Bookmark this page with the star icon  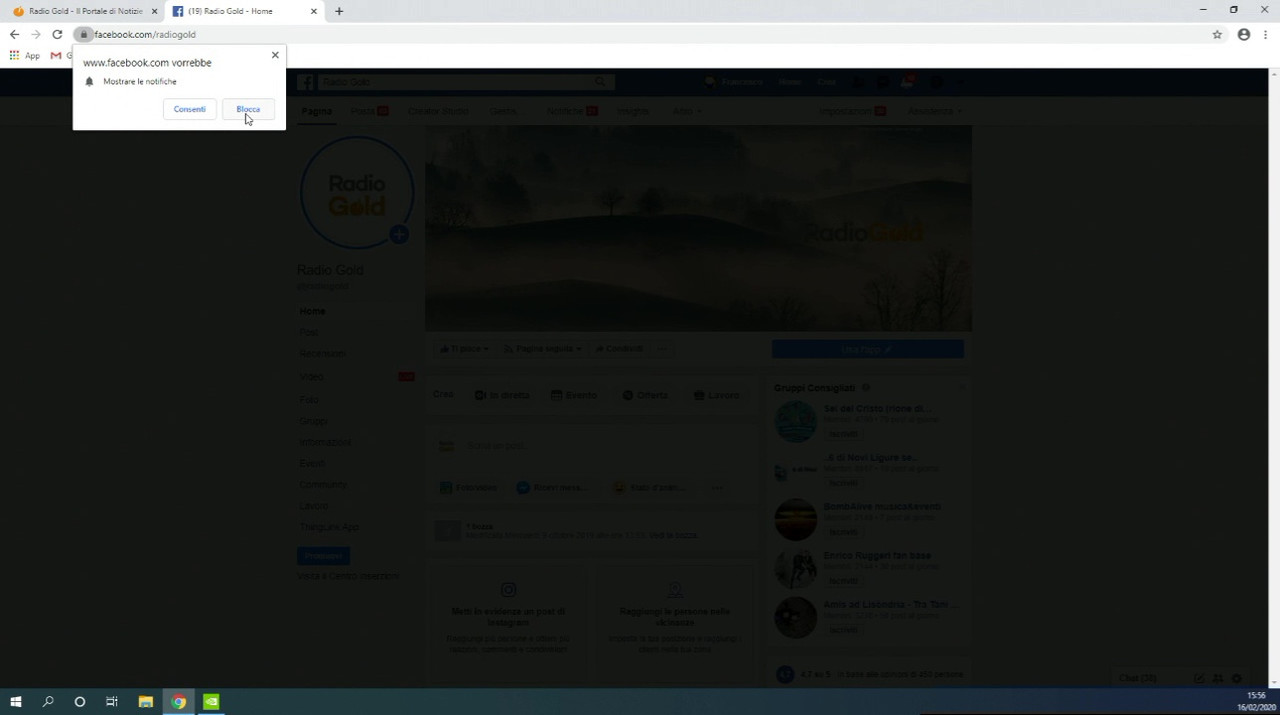point(1217,34)
